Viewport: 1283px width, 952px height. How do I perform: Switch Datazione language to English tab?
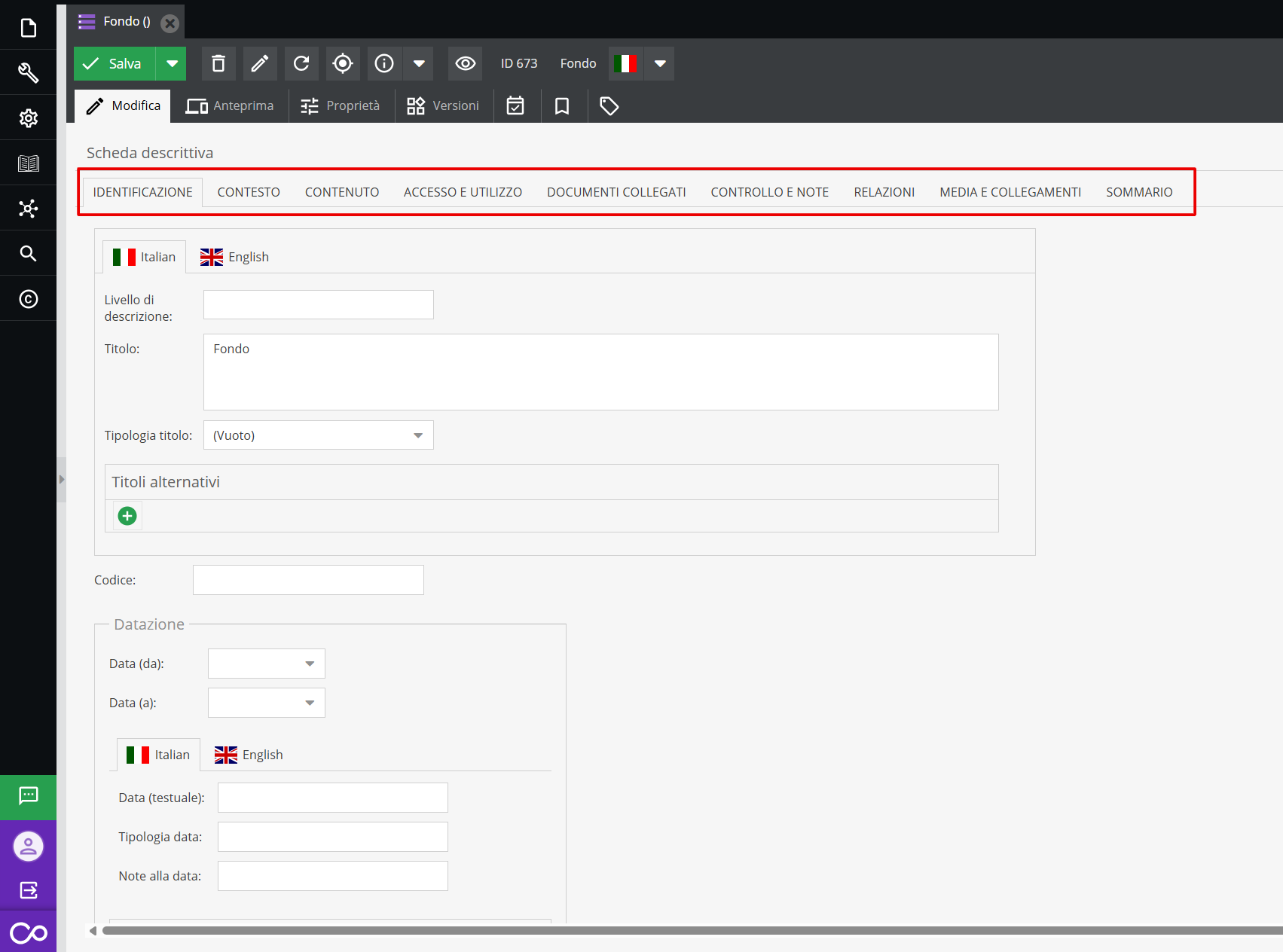[x=249, y=755]
